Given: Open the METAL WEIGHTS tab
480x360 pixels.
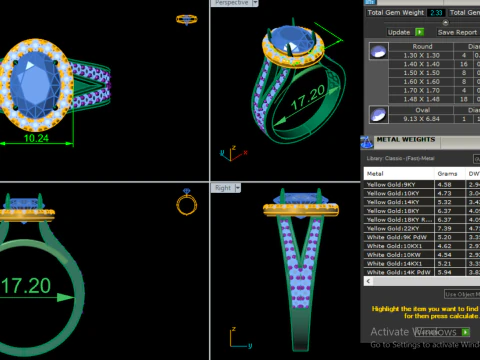Looking at the screenshot, I should pyautogui.click(x=406, y=140).
